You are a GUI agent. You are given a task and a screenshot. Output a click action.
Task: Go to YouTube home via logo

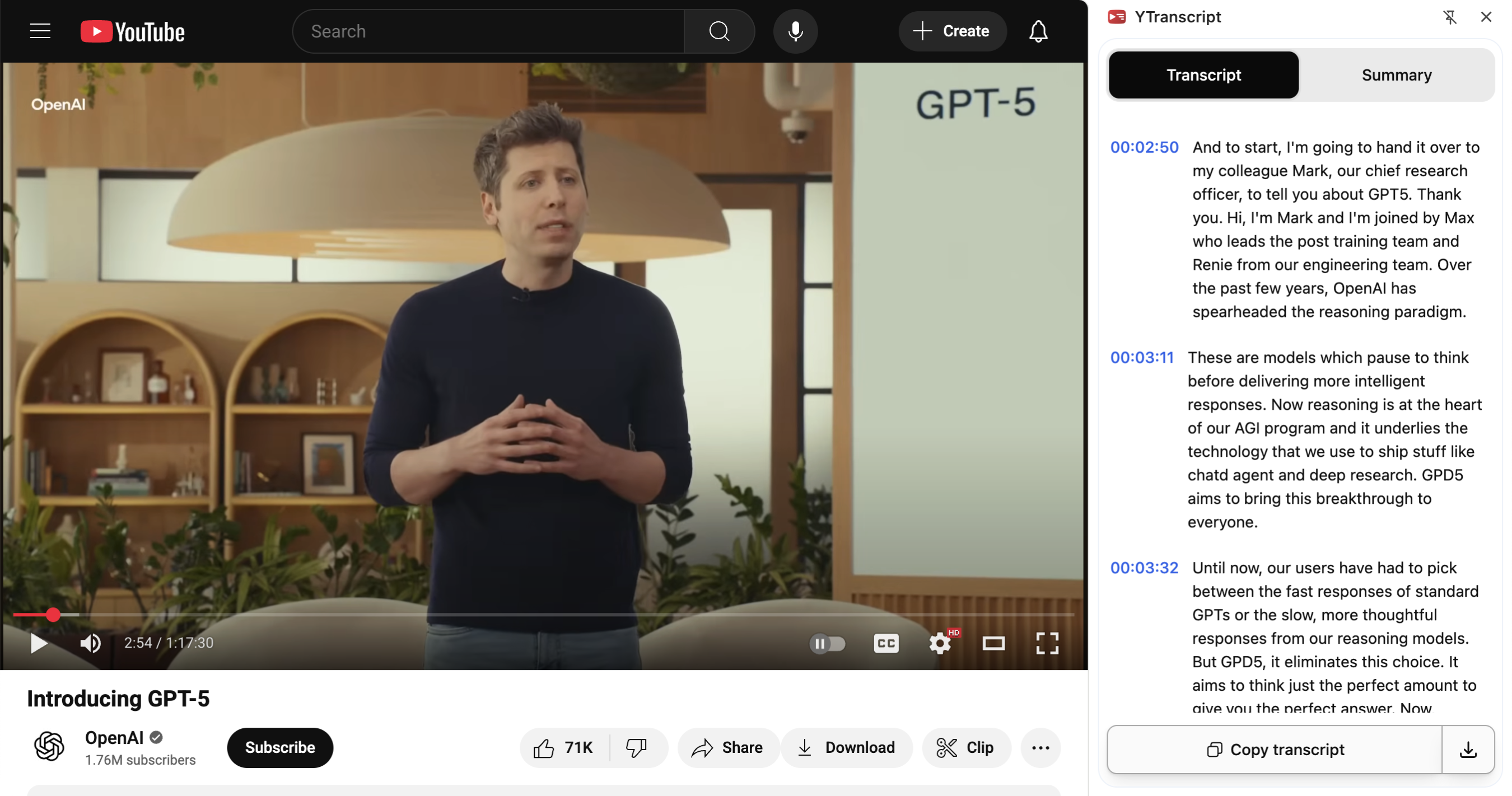pyautogui.click(x=133, y=32)
